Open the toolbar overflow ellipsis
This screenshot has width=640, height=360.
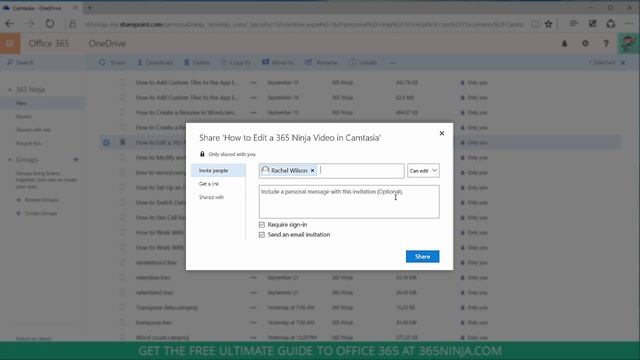[x=393, y=63]
